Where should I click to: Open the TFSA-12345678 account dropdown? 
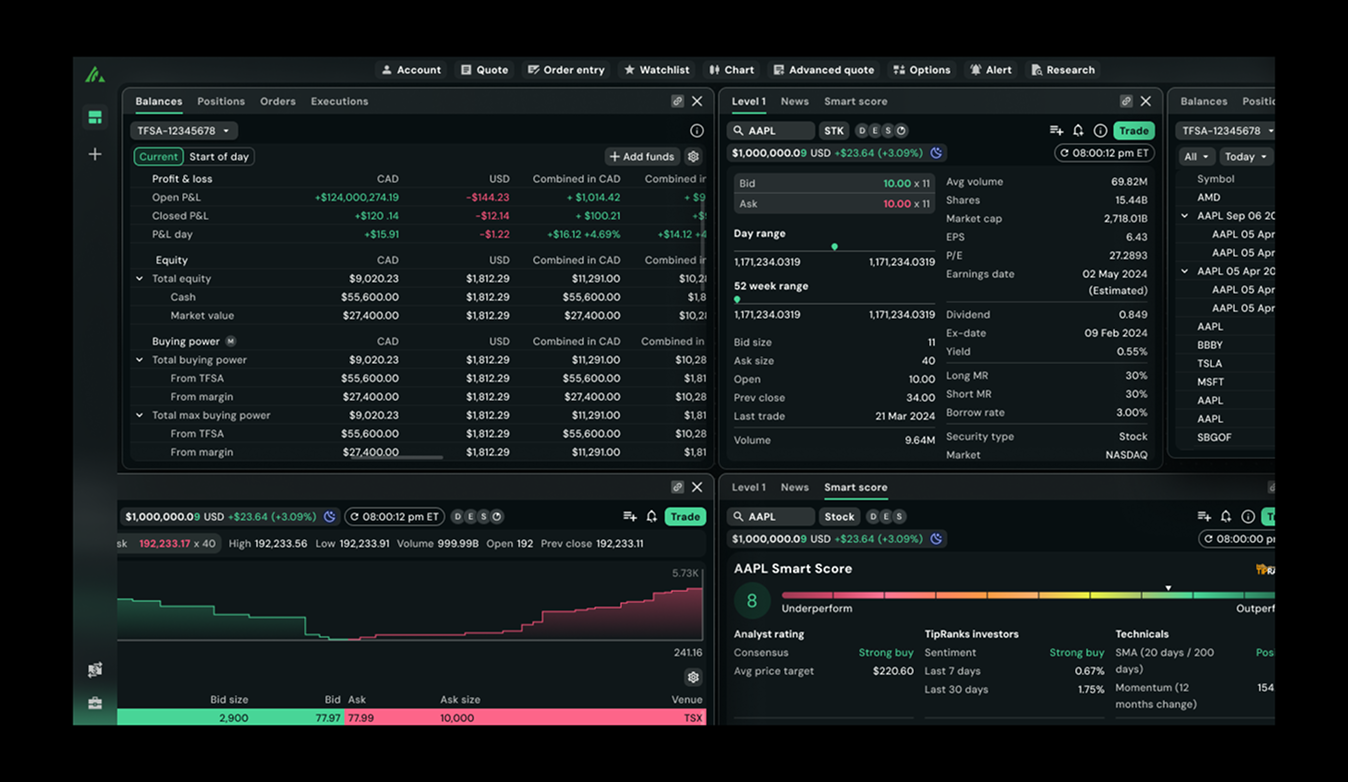pyautogui.click(x=183, y=130)
